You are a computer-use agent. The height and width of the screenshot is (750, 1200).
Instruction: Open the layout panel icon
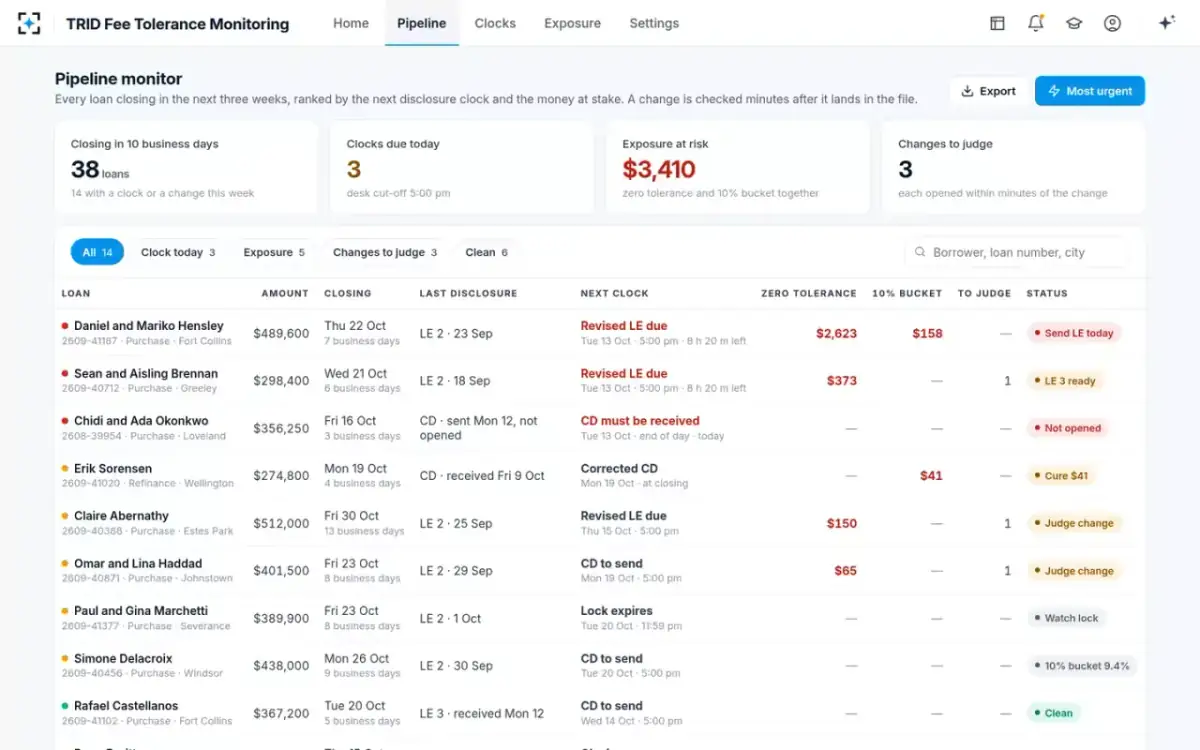(x=997, y=23)
